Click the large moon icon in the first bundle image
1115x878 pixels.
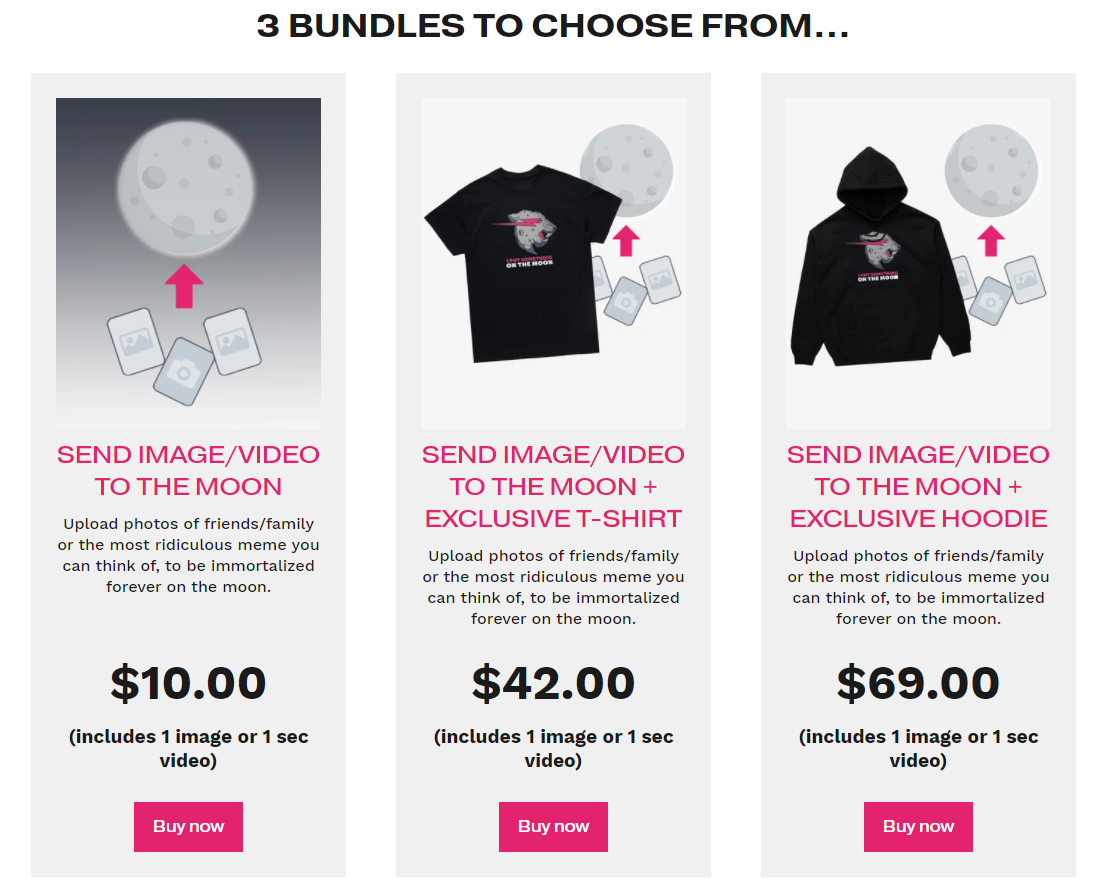tap(186, 188)
